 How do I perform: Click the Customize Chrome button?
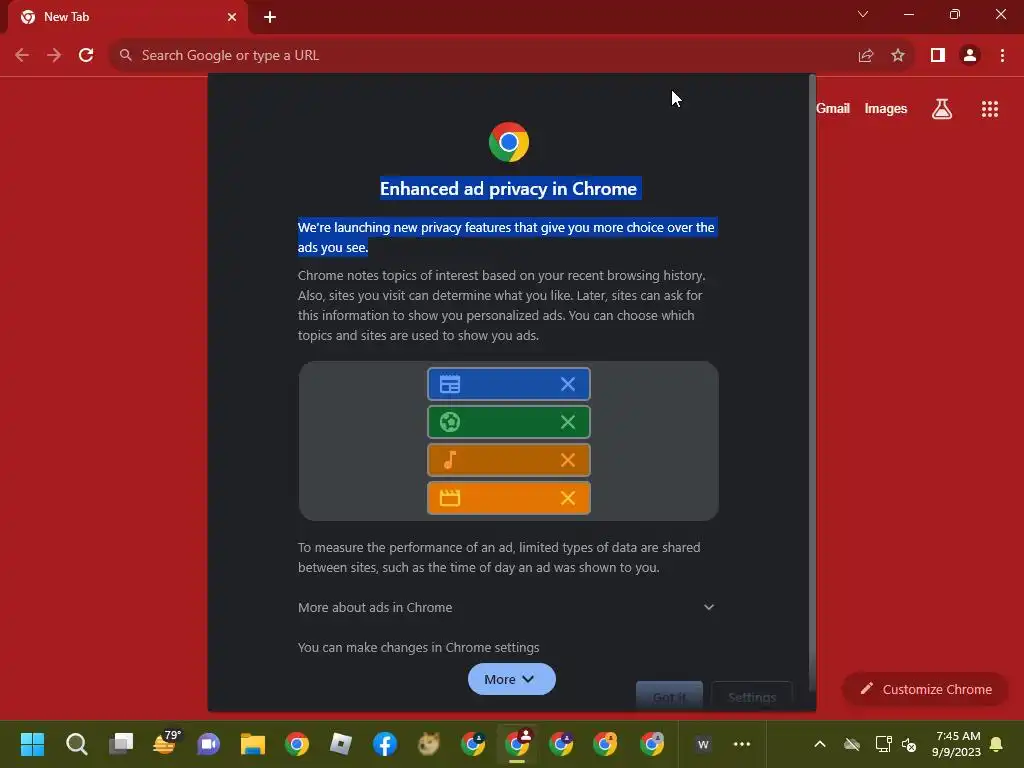tap(925, 689)
